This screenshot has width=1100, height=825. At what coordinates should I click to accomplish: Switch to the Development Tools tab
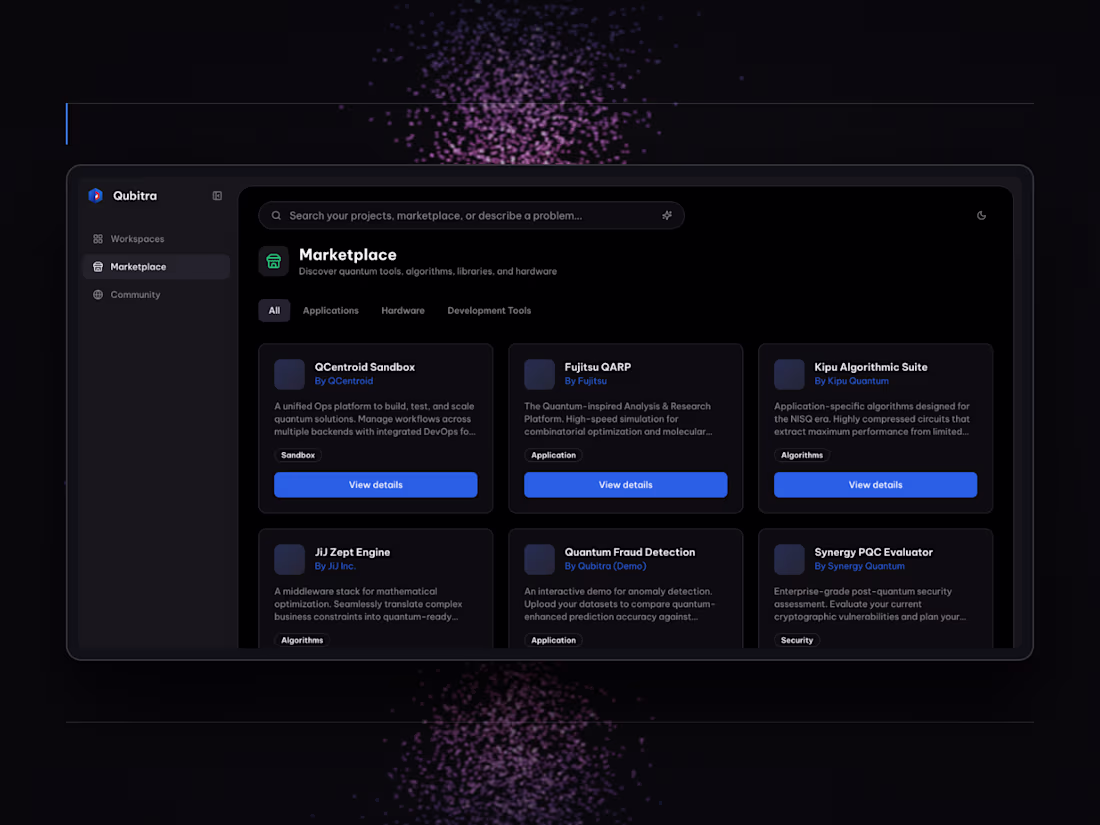coord(489,310)
